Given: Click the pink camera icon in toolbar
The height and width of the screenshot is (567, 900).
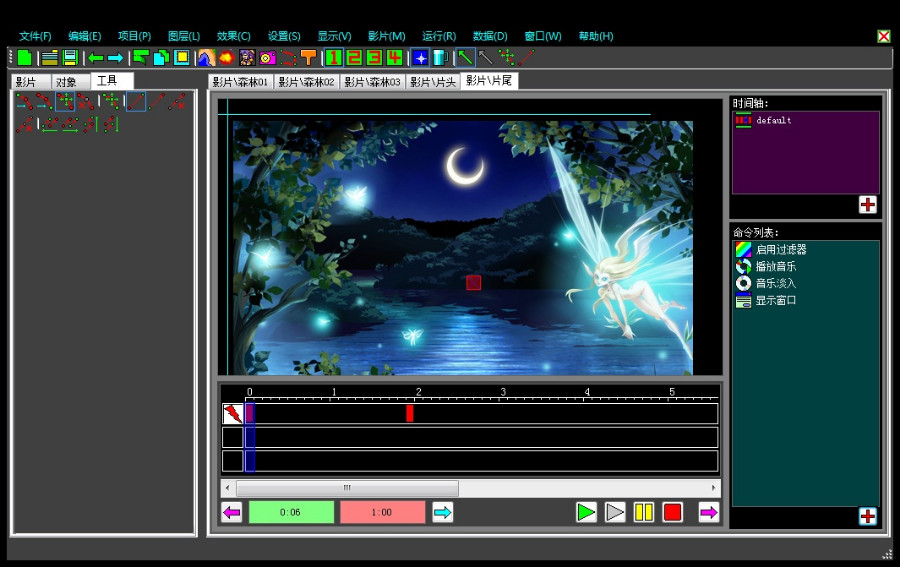Looking at the screenshot, I should [x=268, y=58].
